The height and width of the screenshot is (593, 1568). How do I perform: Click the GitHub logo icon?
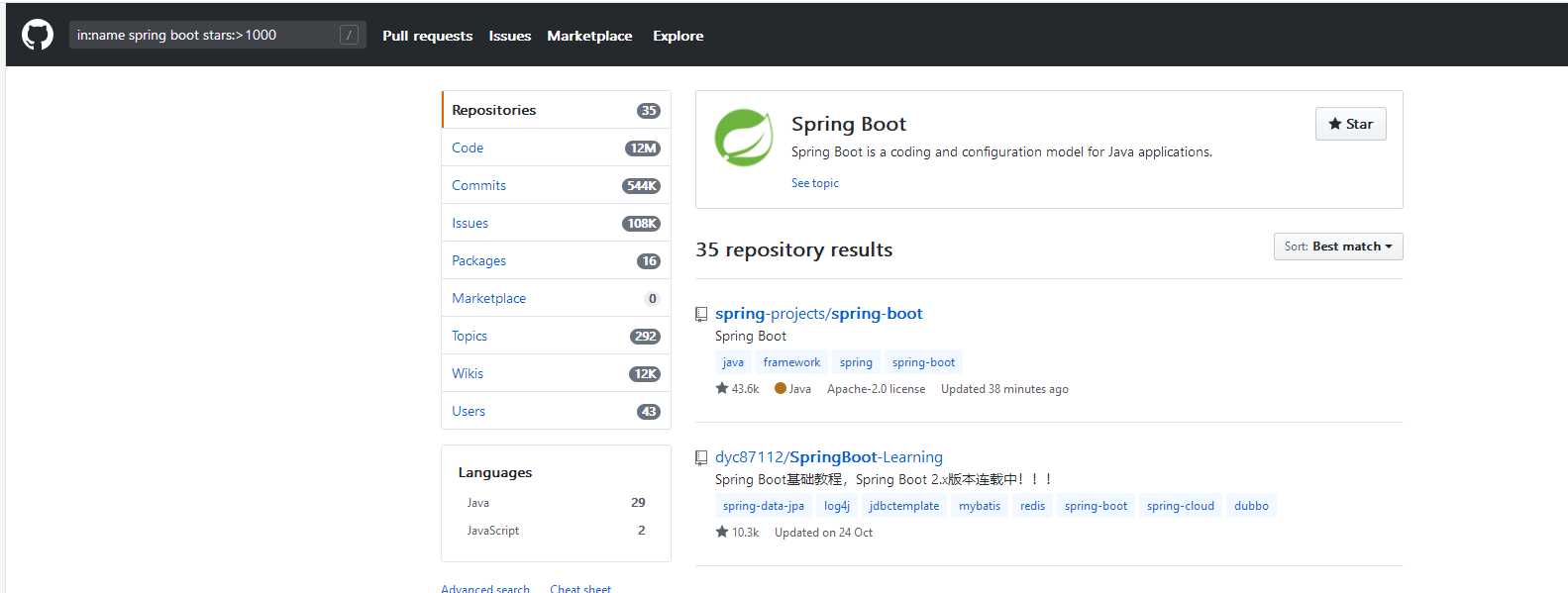(x=38, y=35)
